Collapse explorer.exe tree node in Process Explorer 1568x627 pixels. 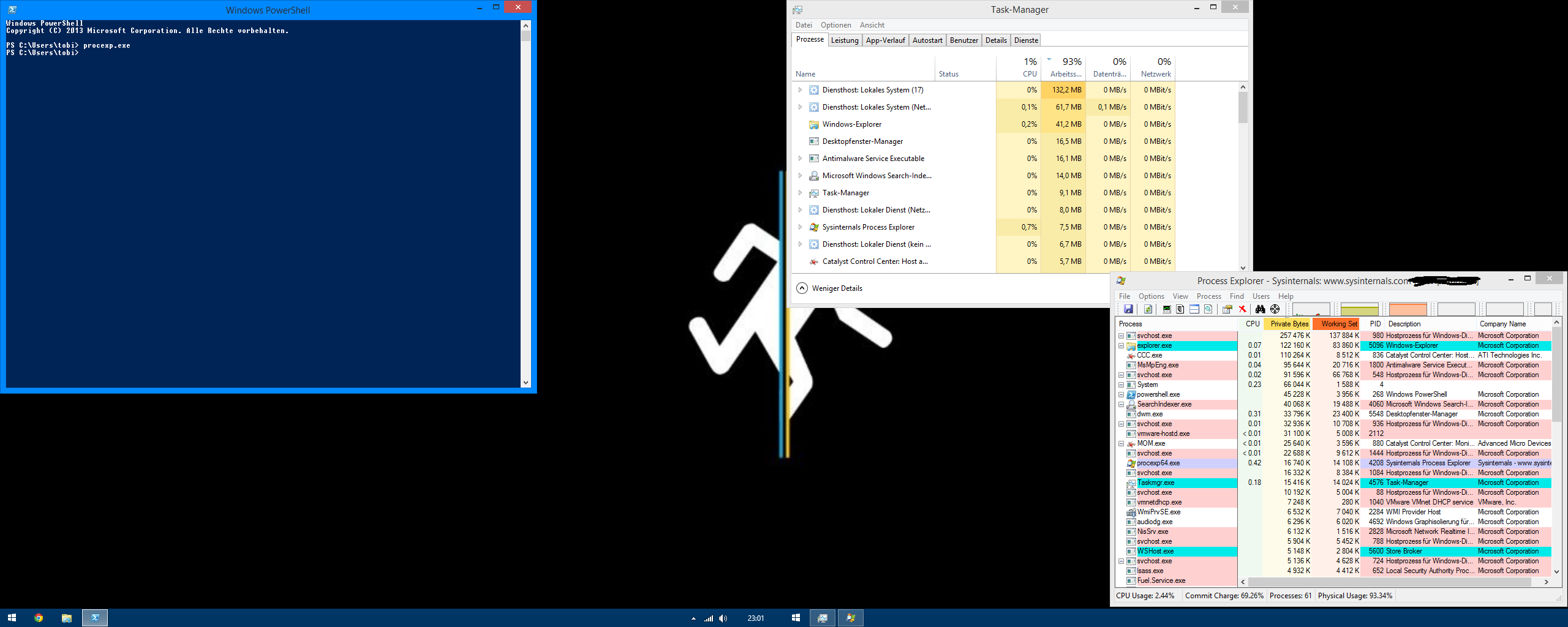pyautogui.click(x=1121, y=346)
